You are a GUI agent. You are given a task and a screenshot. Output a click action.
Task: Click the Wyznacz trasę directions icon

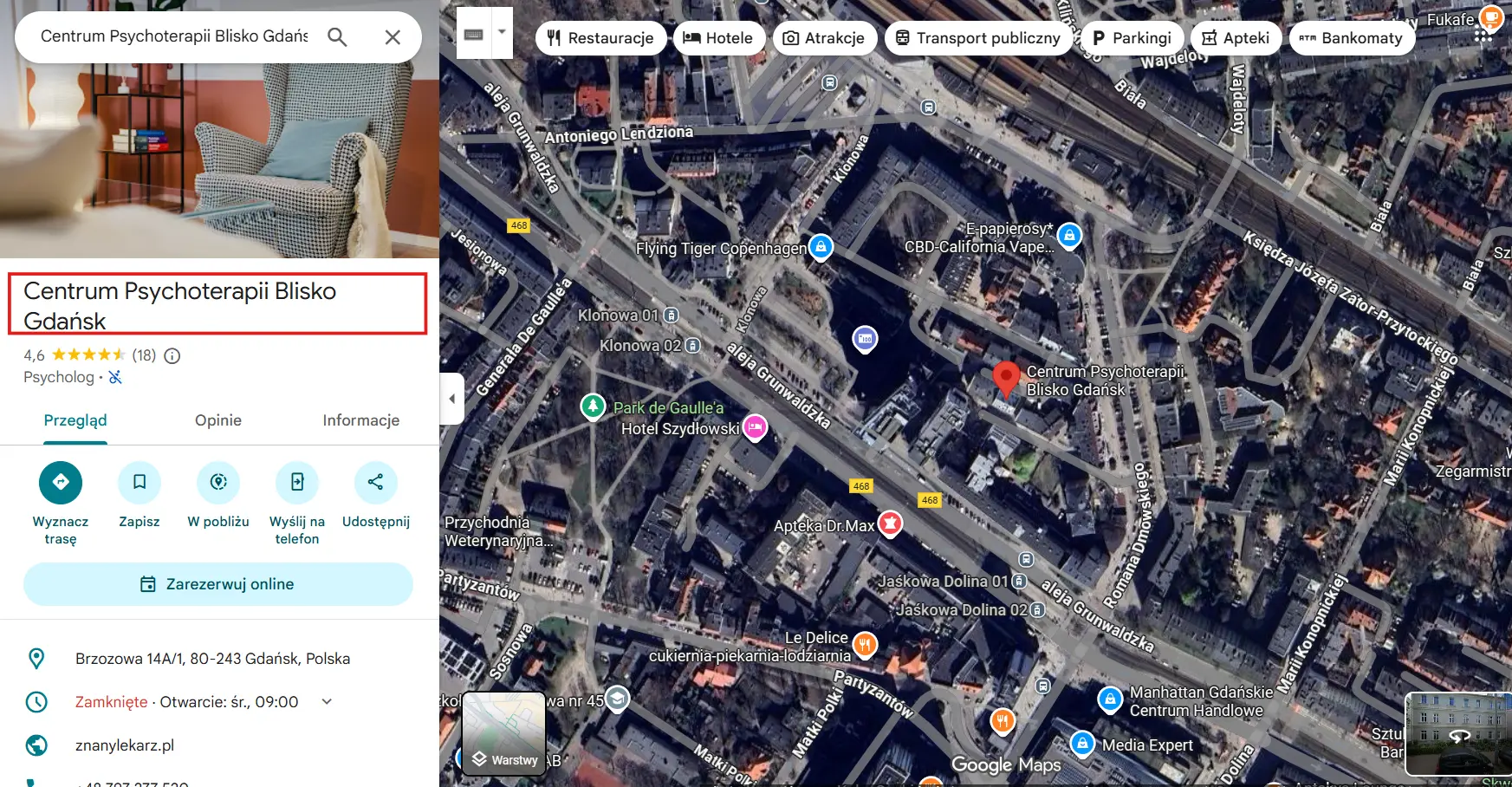[x=61, y=482]
